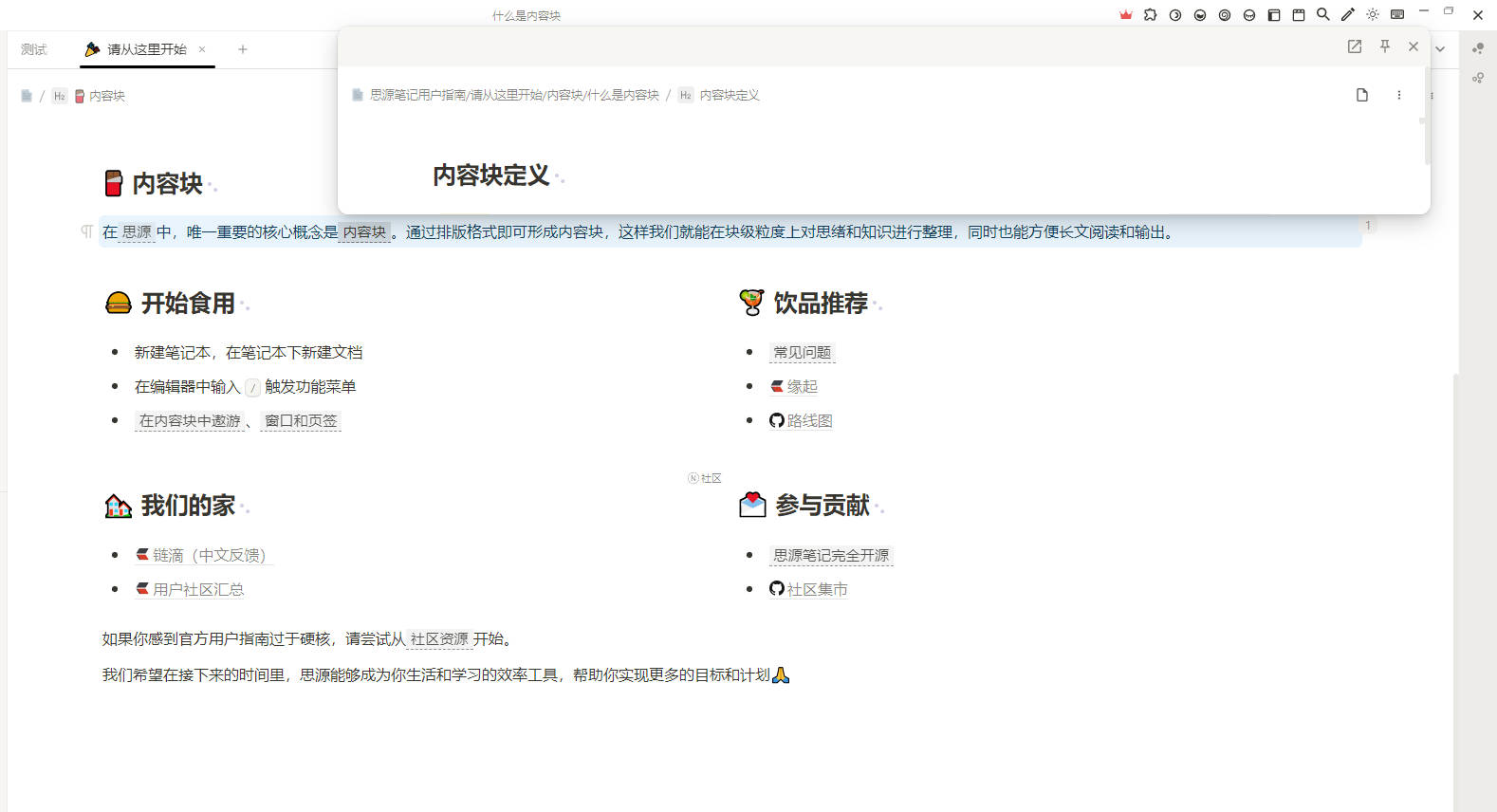Toggle the sidebar layout panel icon
The image size is (1497, 812).
1274,15
